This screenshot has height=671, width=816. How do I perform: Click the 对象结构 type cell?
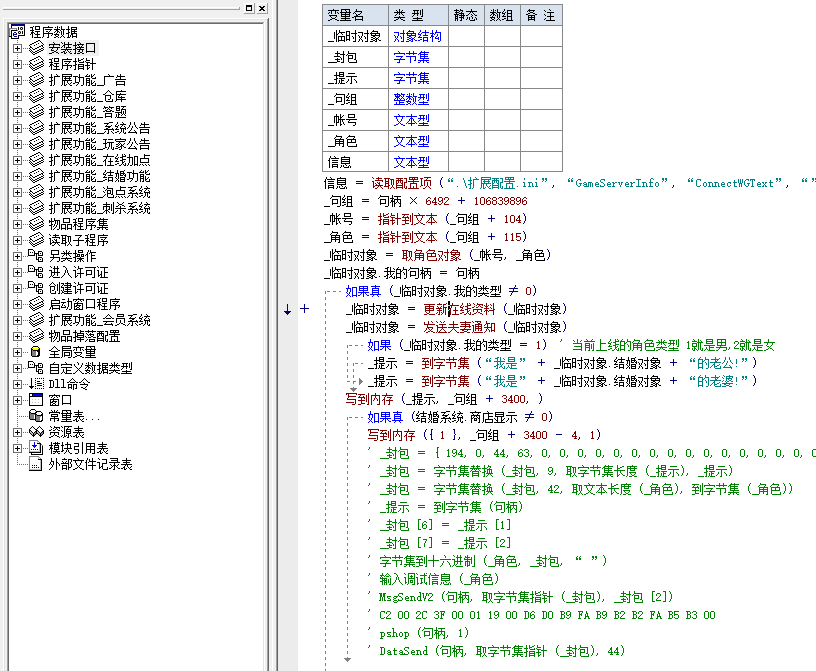tap(417, 36)
